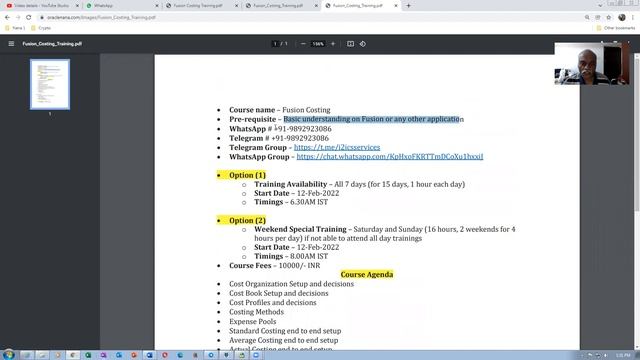
Task: Reload the current page
Action: (29, 18)
